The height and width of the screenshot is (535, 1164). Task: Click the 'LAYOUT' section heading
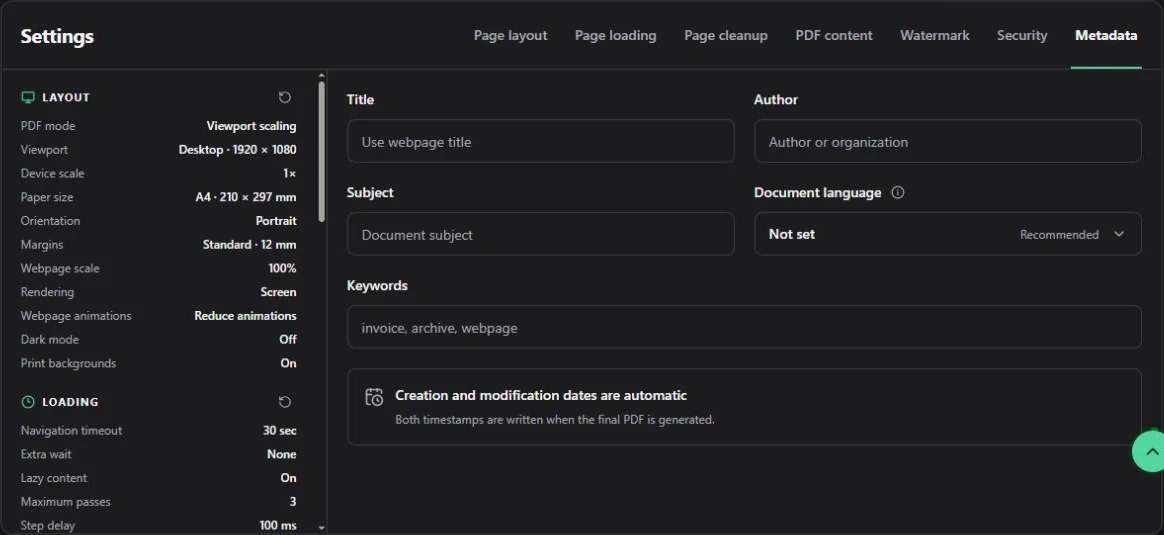point(65,97)
